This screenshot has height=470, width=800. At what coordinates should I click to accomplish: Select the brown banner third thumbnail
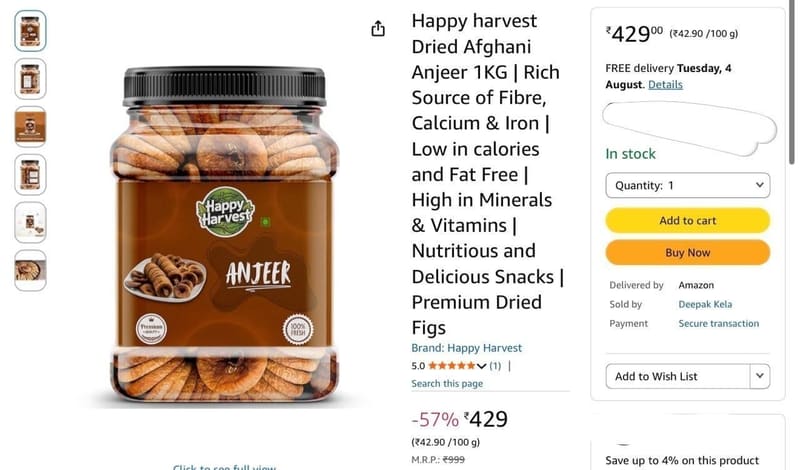pyautogui.click(x=30, y=127)
